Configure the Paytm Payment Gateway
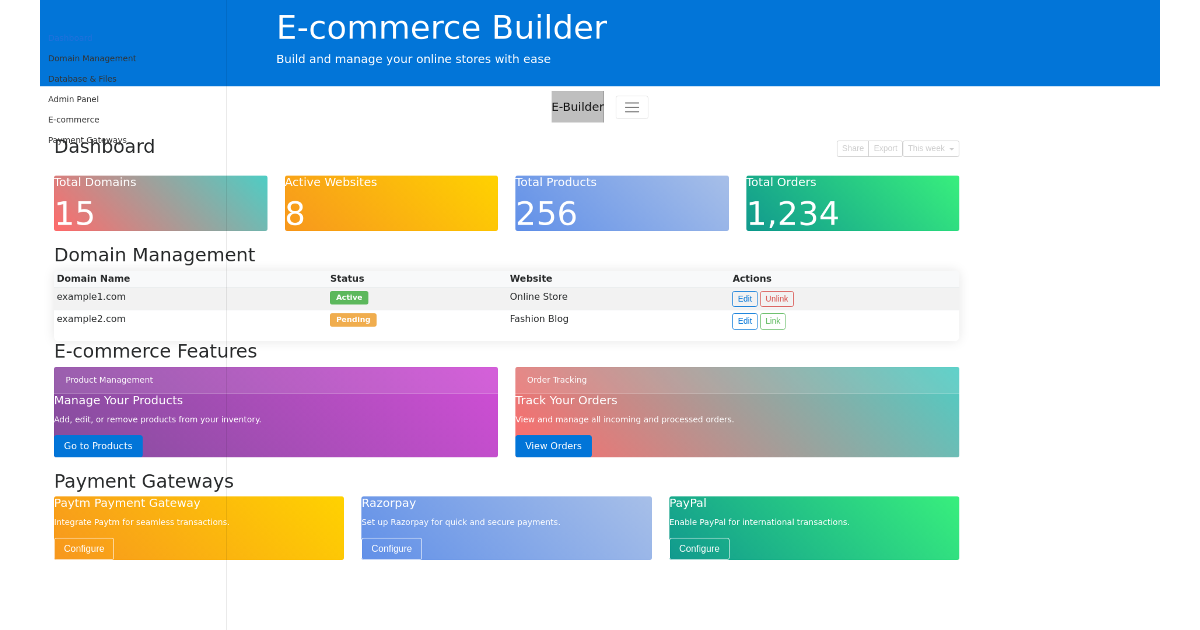Viewport: 1200px width, 630px height. (x=84, y=548)
